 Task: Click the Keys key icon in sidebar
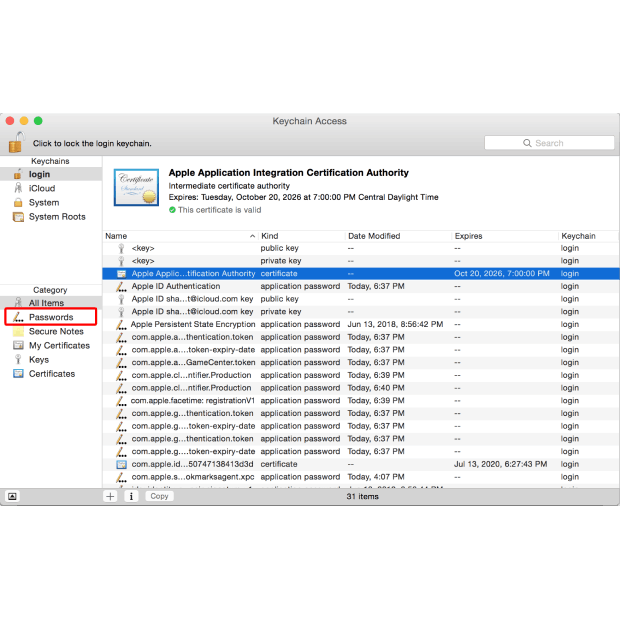[x=18, y=359]
